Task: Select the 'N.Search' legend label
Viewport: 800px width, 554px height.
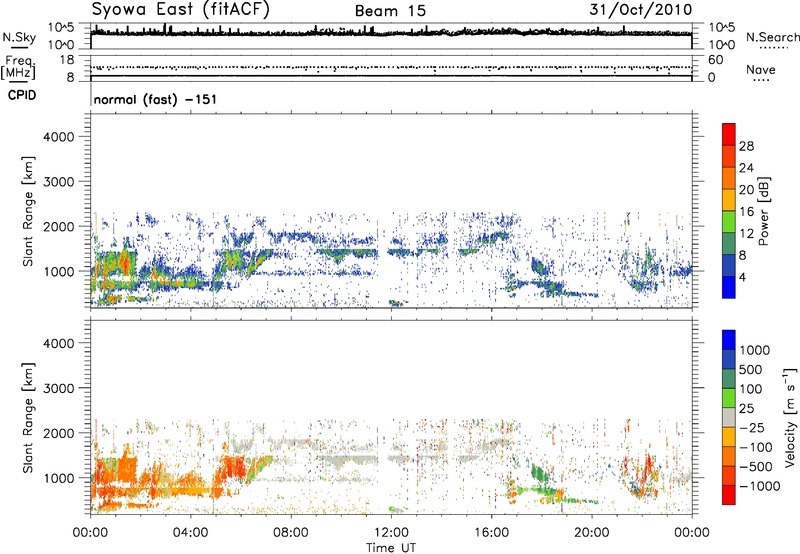Action: click(x=773, y=37)
